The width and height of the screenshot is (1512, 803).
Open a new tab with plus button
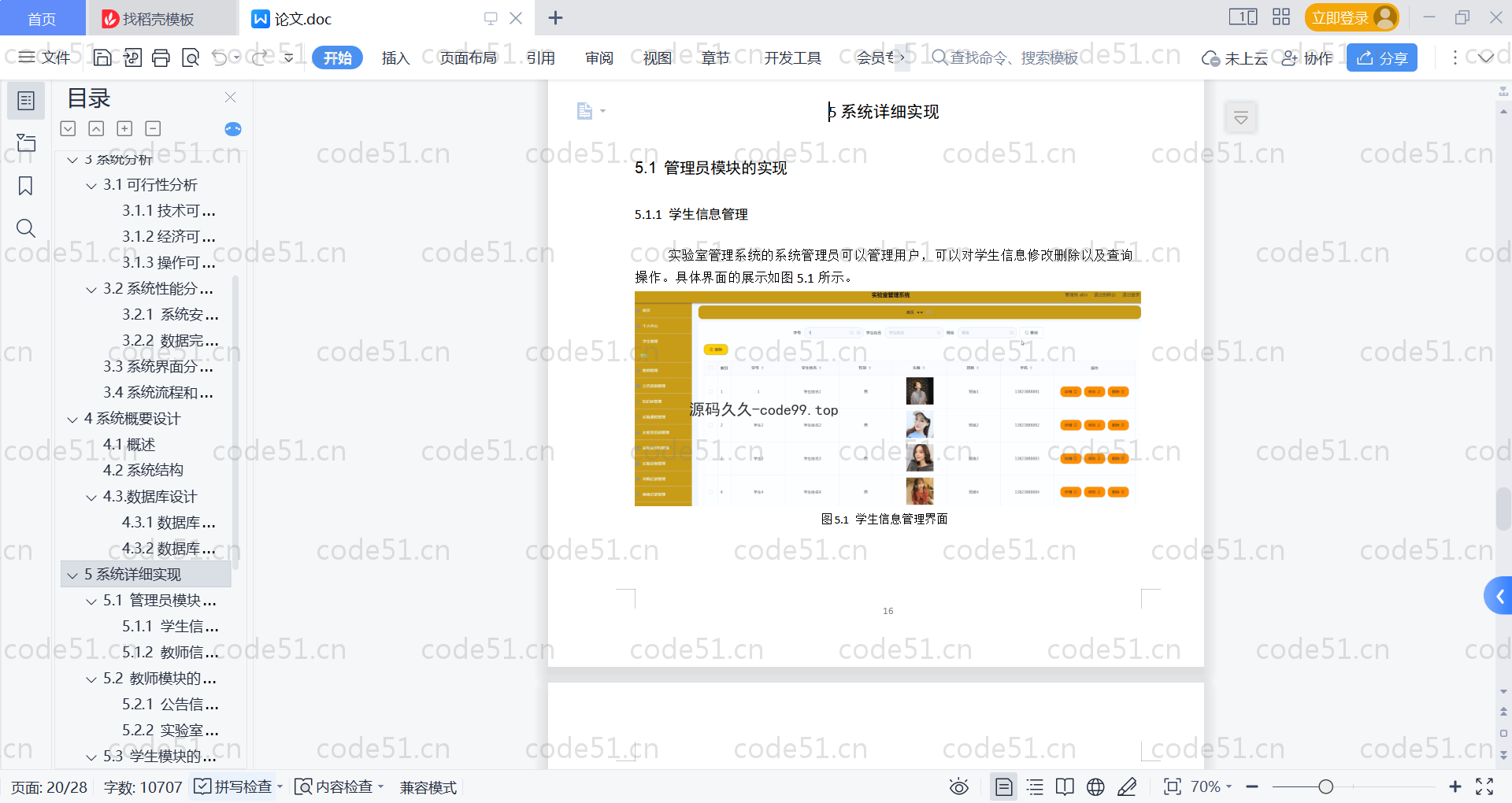point(555,17)
